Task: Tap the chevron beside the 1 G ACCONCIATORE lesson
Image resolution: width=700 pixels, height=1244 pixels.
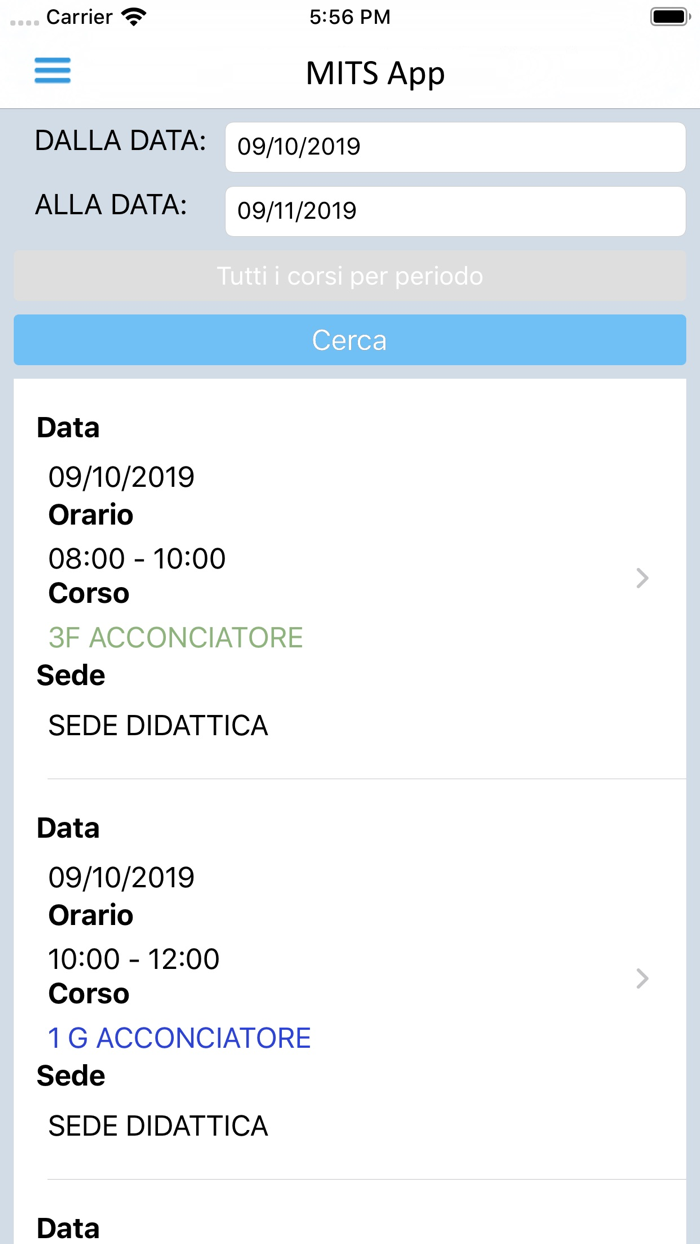Action: click(641, 979)
